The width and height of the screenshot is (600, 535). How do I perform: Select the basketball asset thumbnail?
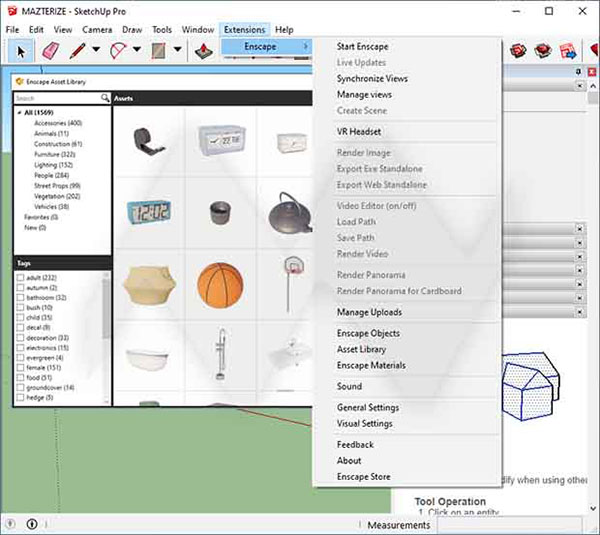[x=220, y=285]
